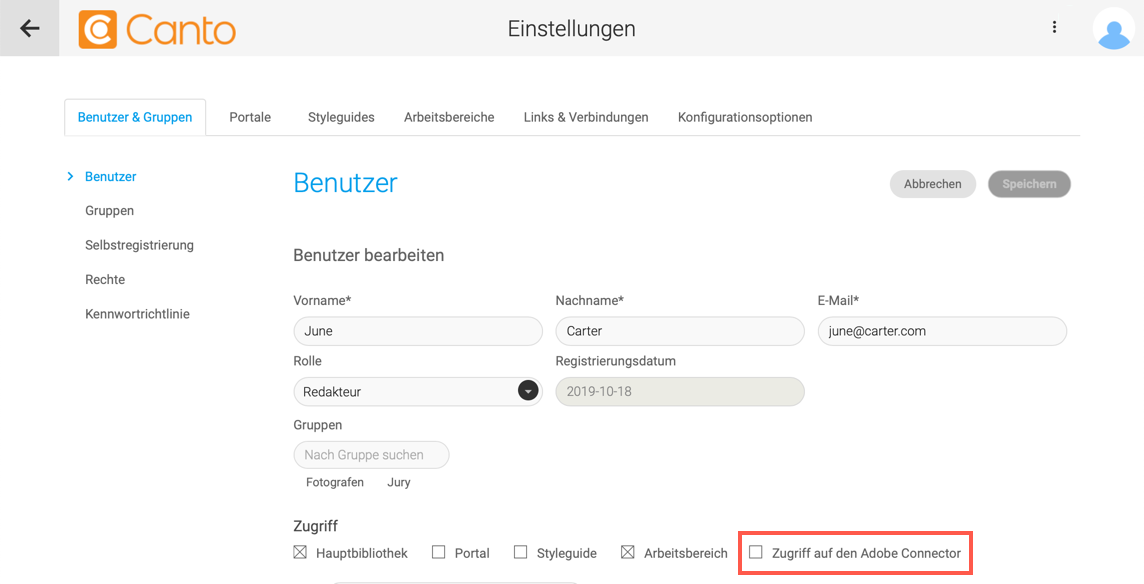Enable the Portal access checkbox

click(x=438, y=552)
